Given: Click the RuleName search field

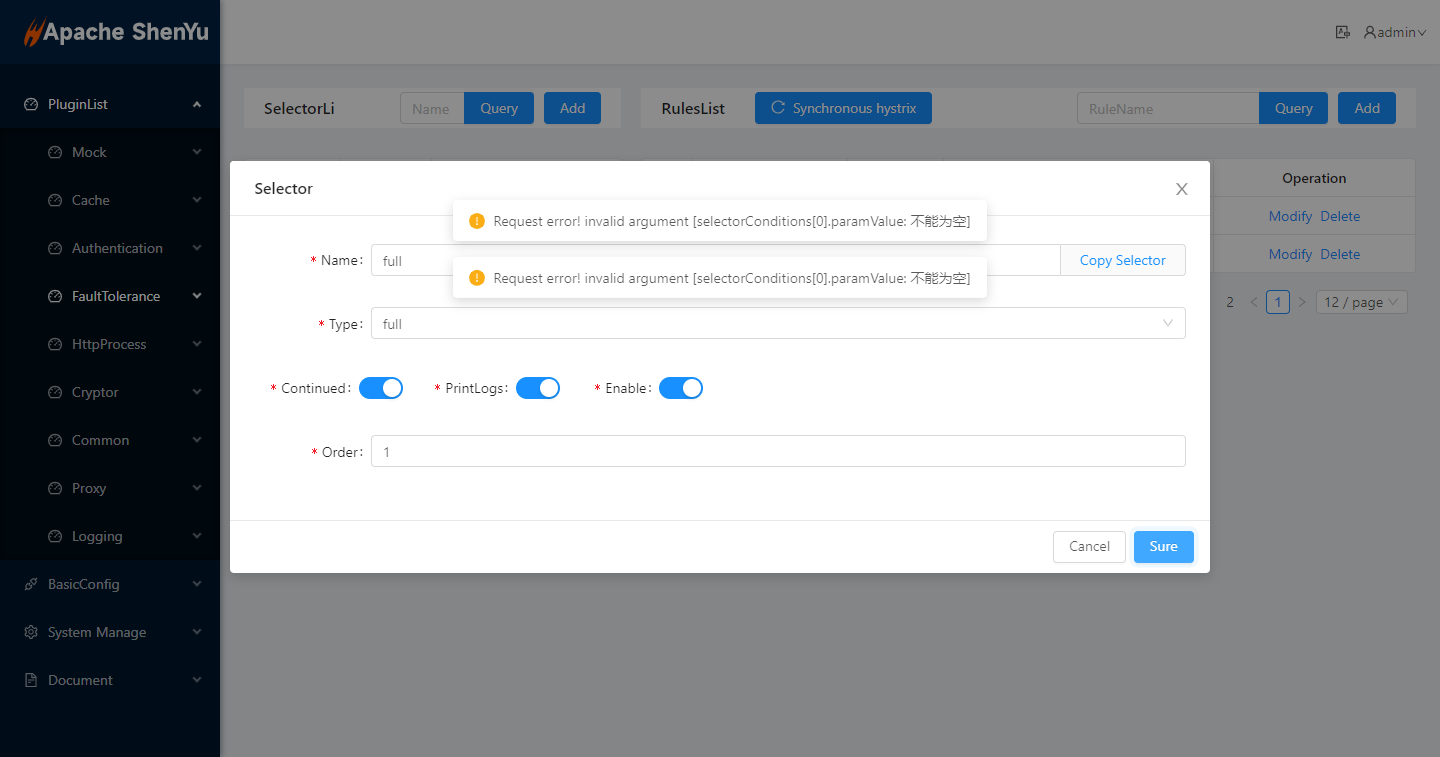Looking at the screenshot, I should (1168, 108).
